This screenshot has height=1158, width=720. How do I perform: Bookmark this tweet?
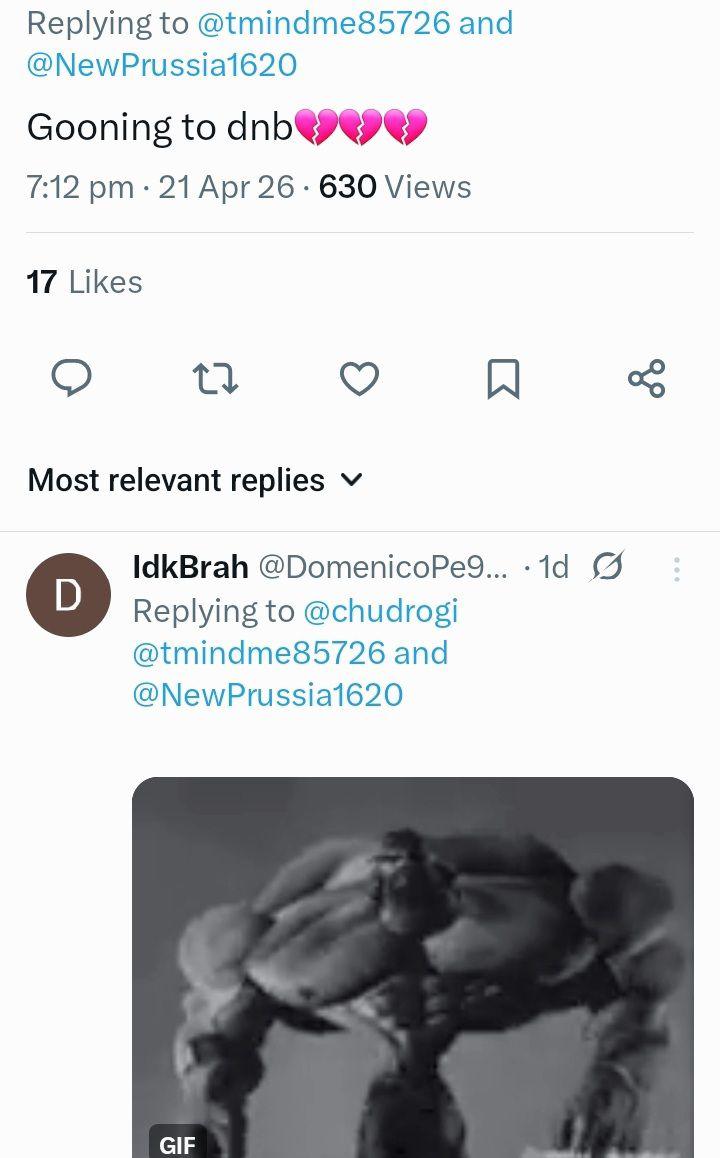tap(503, 379)
